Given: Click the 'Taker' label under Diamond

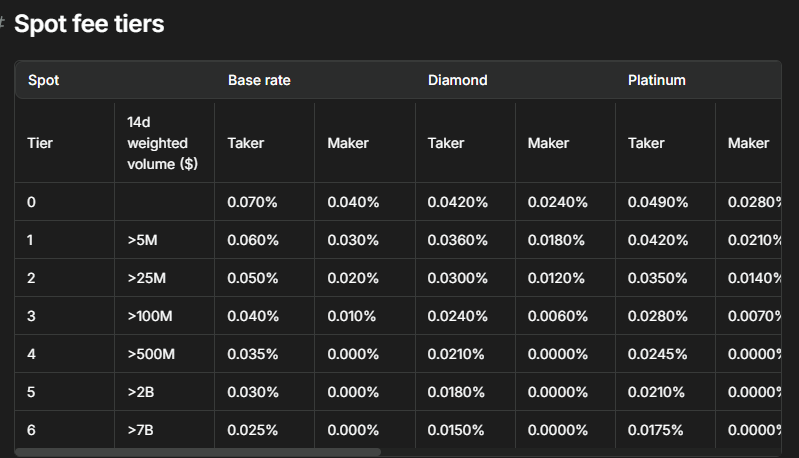Looking at the screenshot, I should click(446, 143).
